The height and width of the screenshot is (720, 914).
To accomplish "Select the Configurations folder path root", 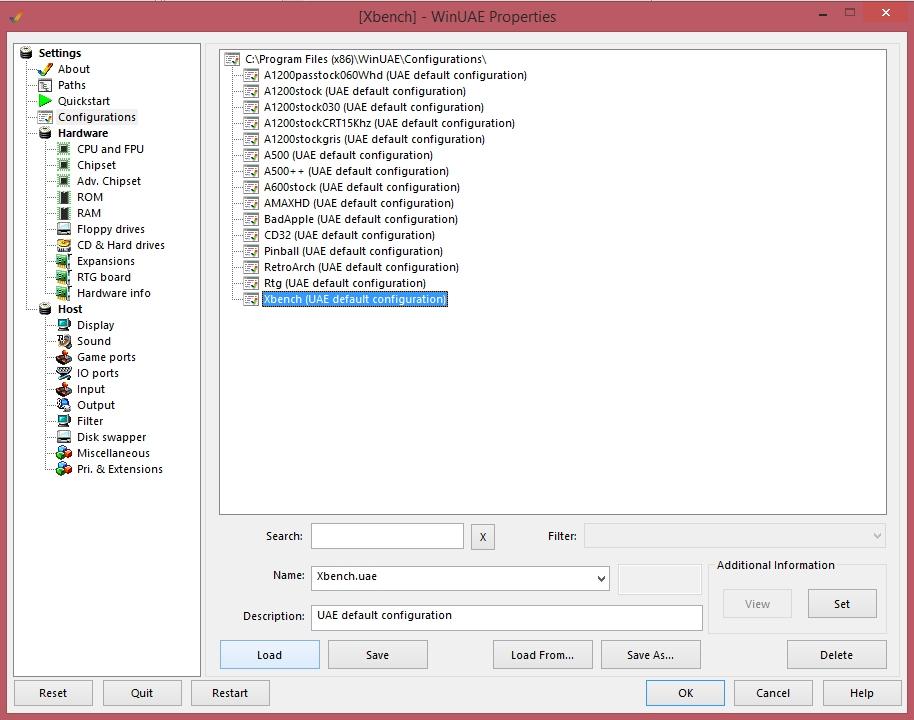I will tap(365, 59).
